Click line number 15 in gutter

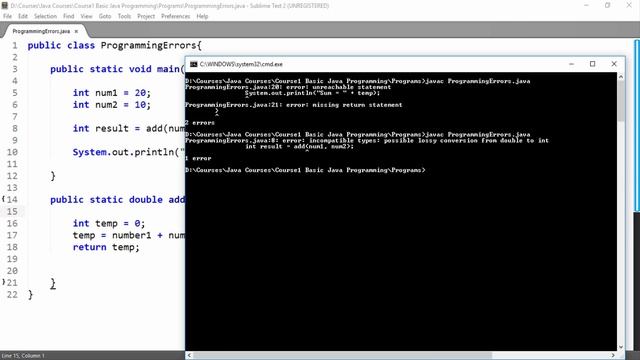click(x=12, y=211)
